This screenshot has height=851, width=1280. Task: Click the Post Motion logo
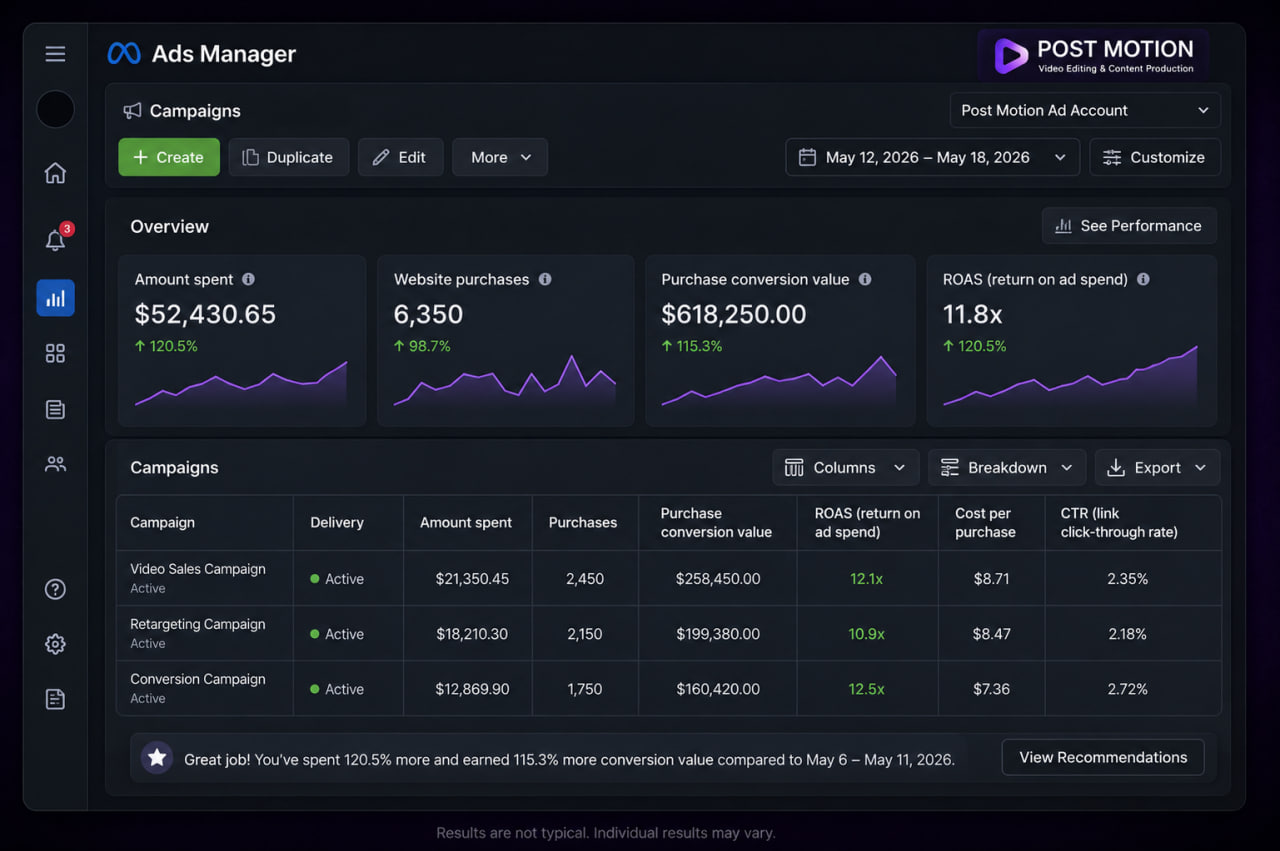1093,55
